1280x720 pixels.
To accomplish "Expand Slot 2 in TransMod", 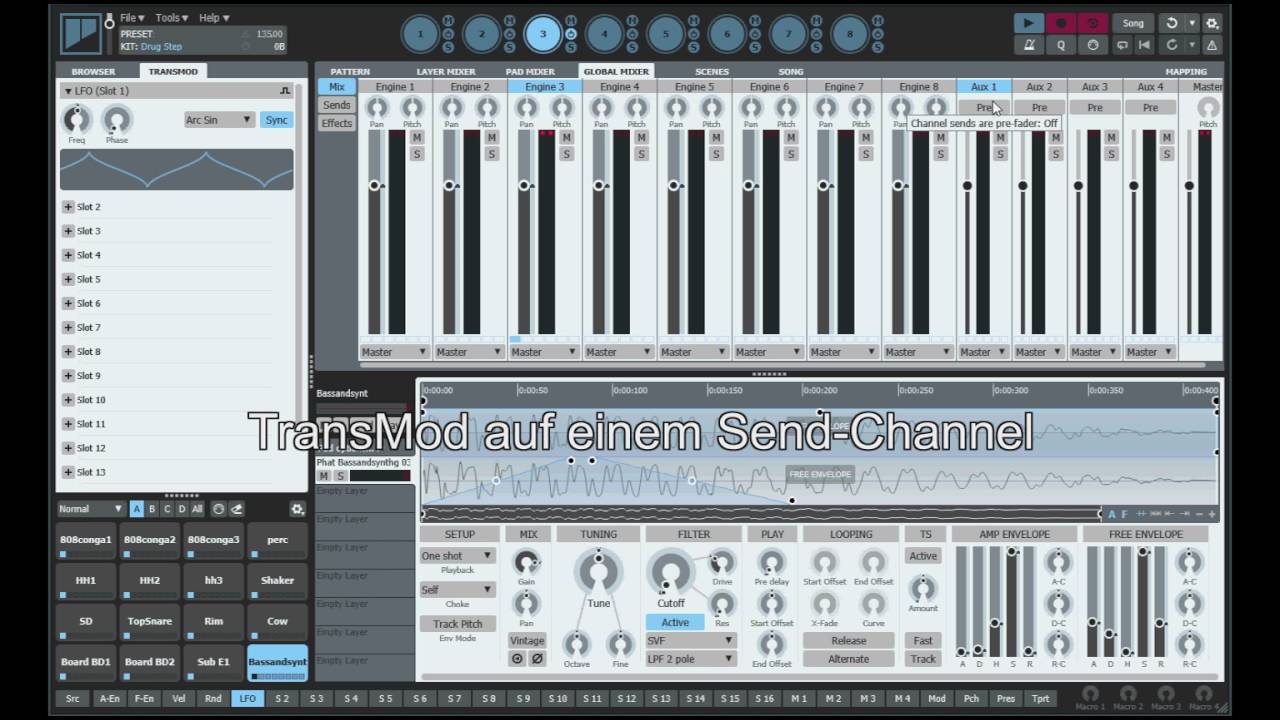I will [x=68, y=207].
